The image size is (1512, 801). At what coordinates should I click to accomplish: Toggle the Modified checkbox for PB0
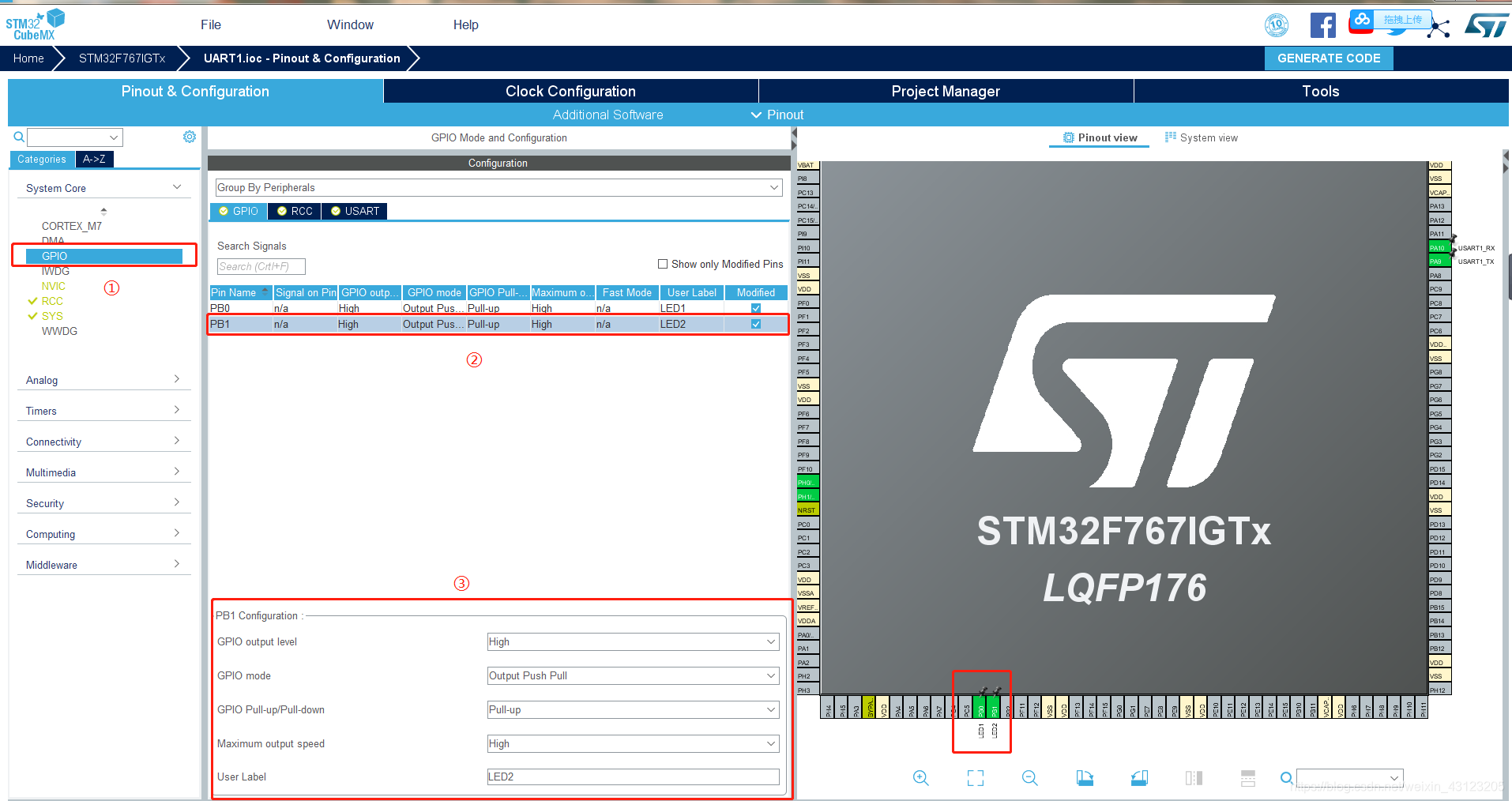pos(756,308)
